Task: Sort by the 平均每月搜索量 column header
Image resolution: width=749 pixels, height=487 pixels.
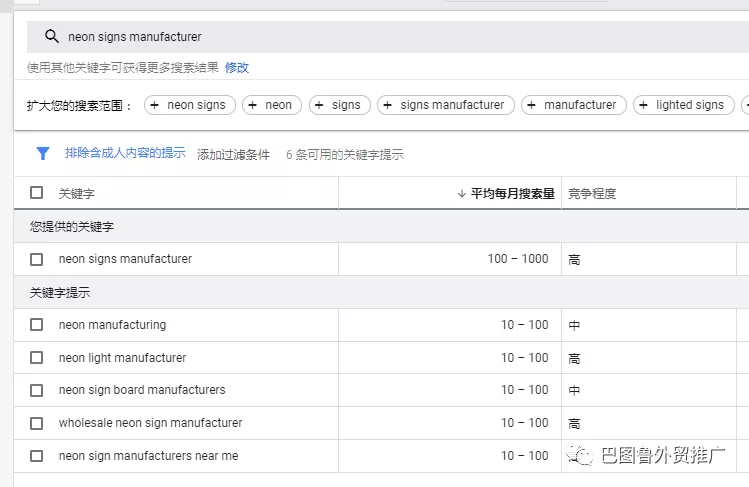Action: [512, 193]
